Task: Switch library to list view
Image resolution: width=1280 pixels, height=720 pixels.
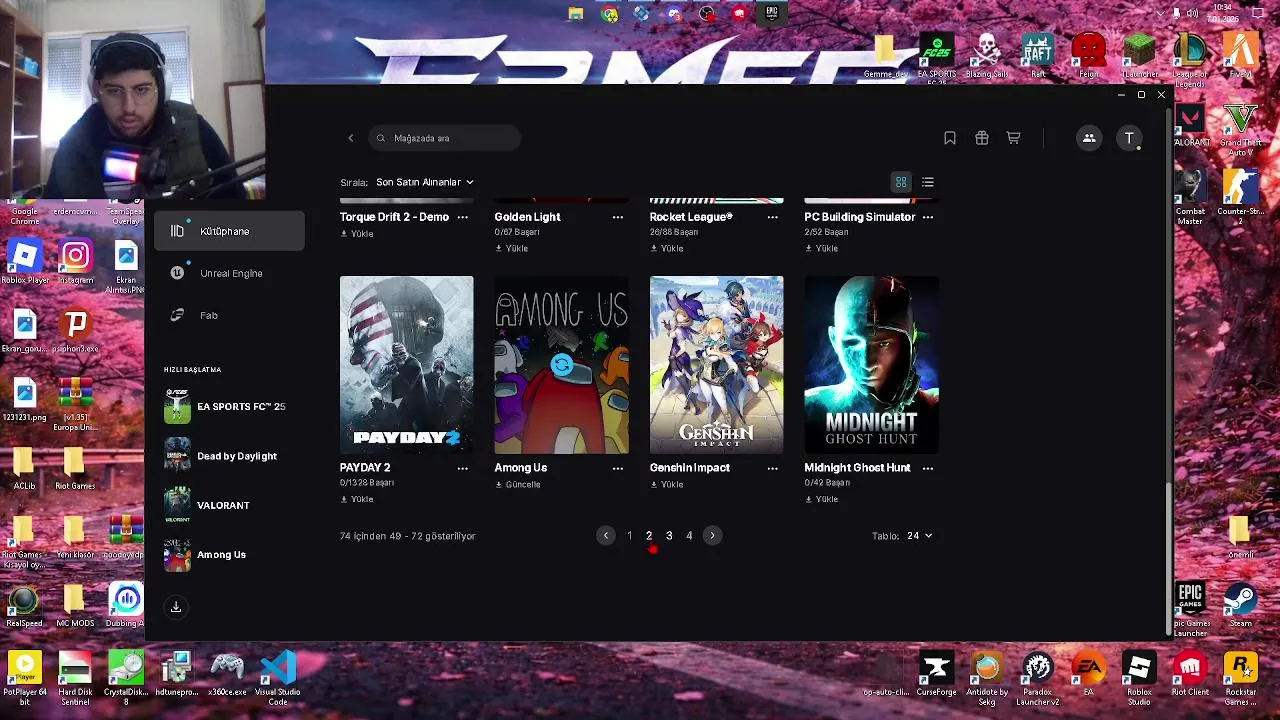Action: [928, 182]
